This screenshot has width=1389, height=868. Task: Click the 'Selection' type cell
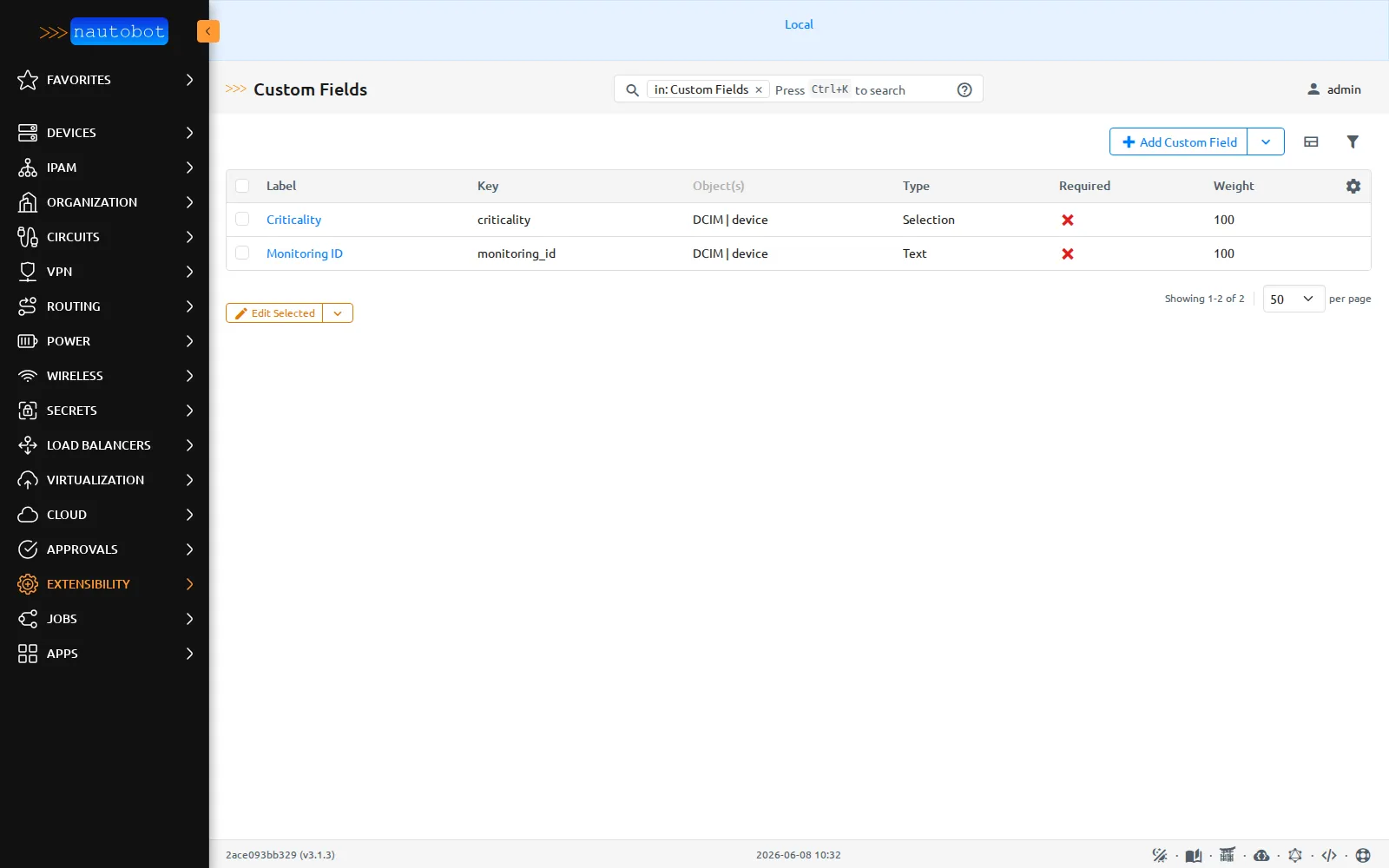[929, 220]
